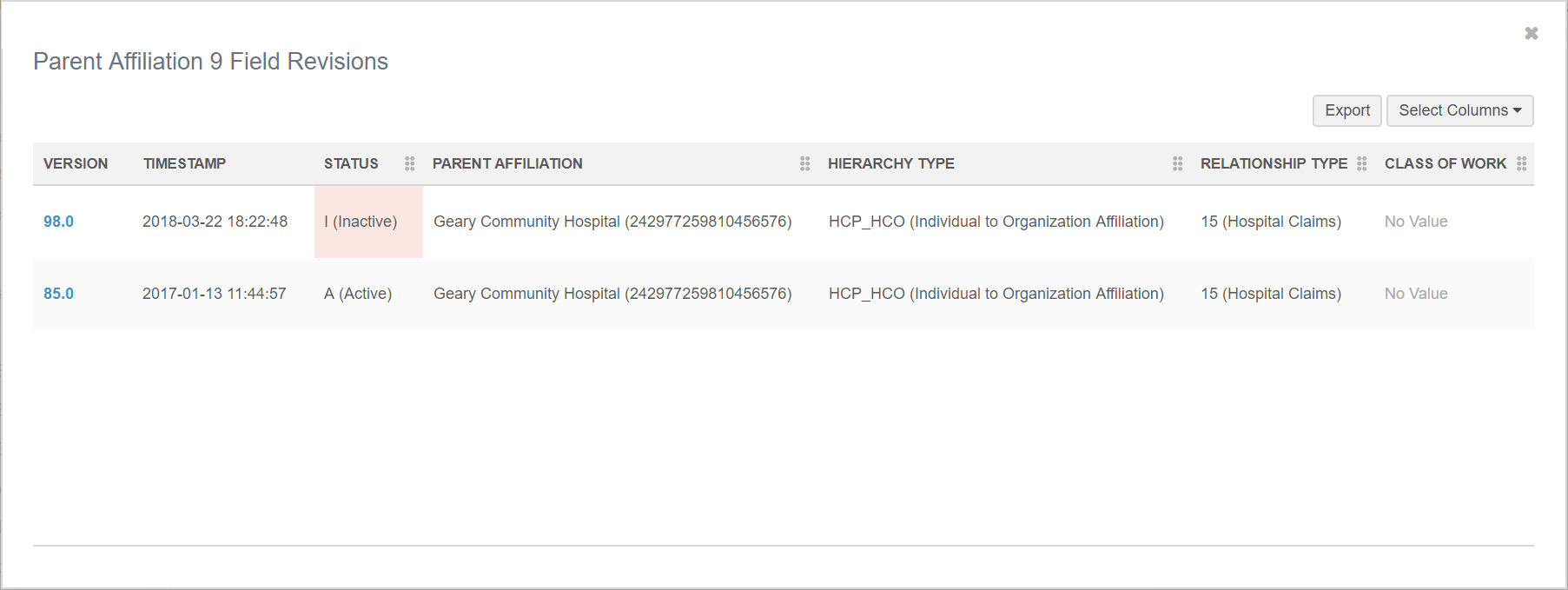The width and height of the screenshot is (1568, 590).
Task: Click the Hierarchy Type column header
Action: point(890,163)
